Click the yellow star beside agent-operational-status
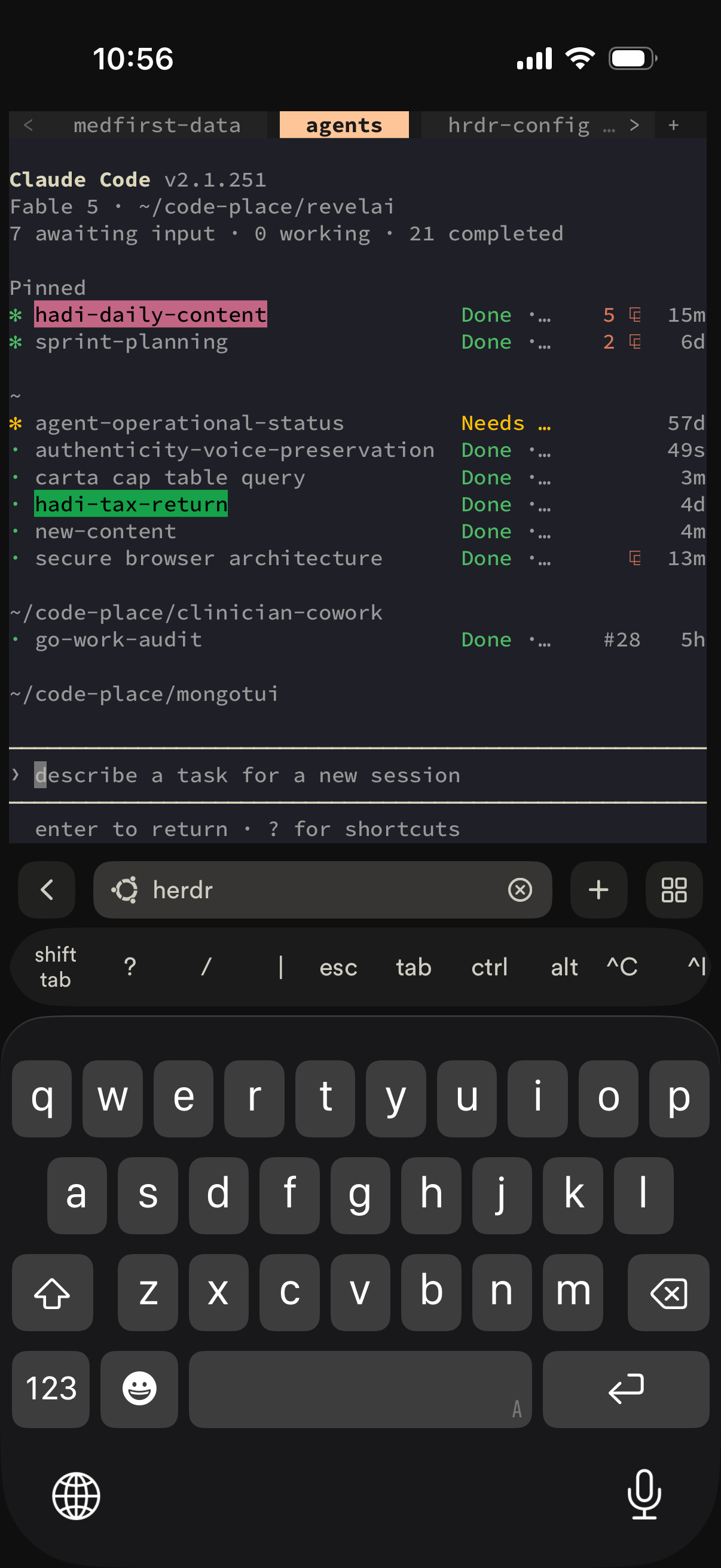721x1568 pixels. click(16, 422)
